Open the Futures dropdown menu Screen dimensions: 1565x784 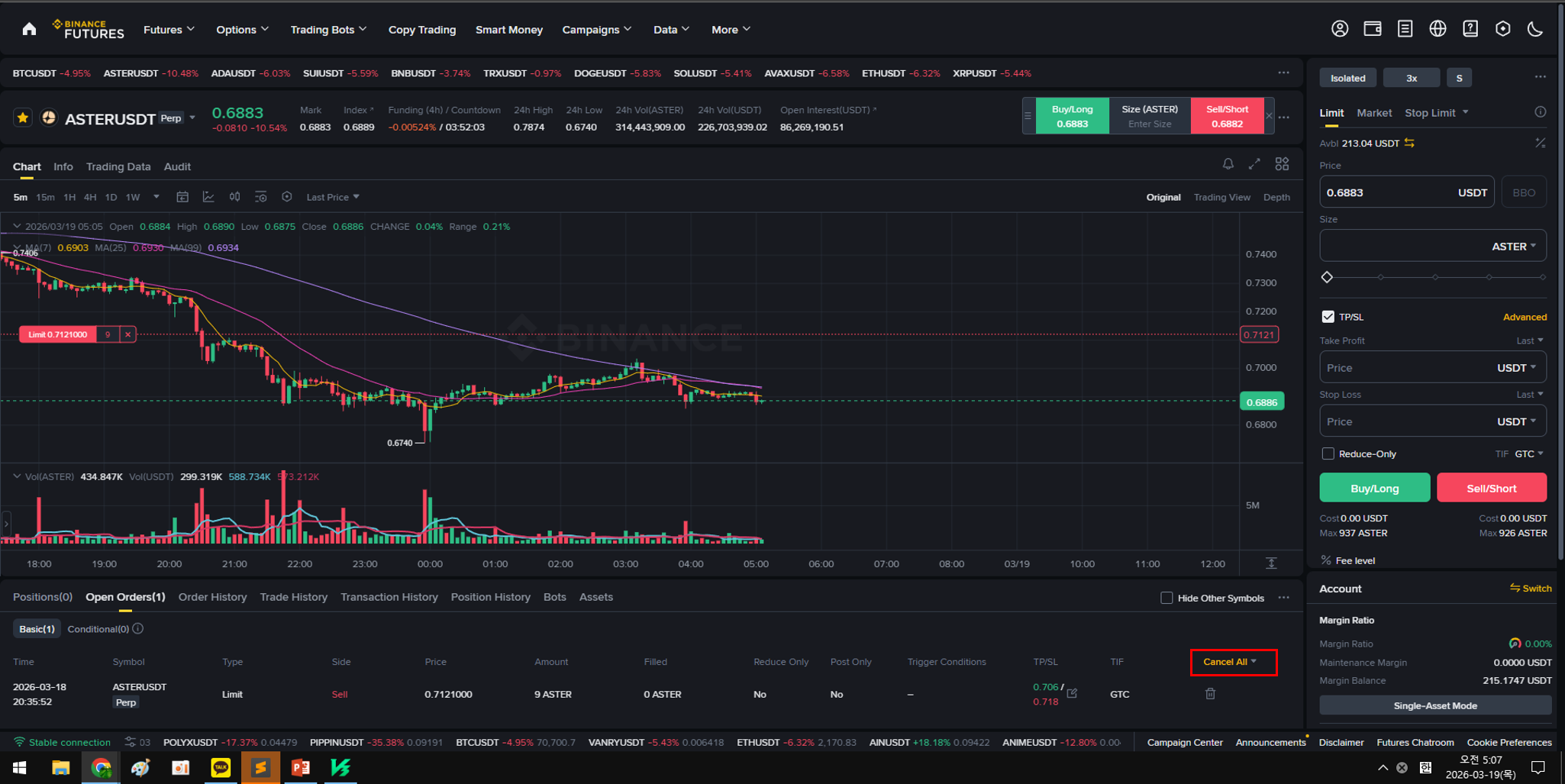(169, 30)
